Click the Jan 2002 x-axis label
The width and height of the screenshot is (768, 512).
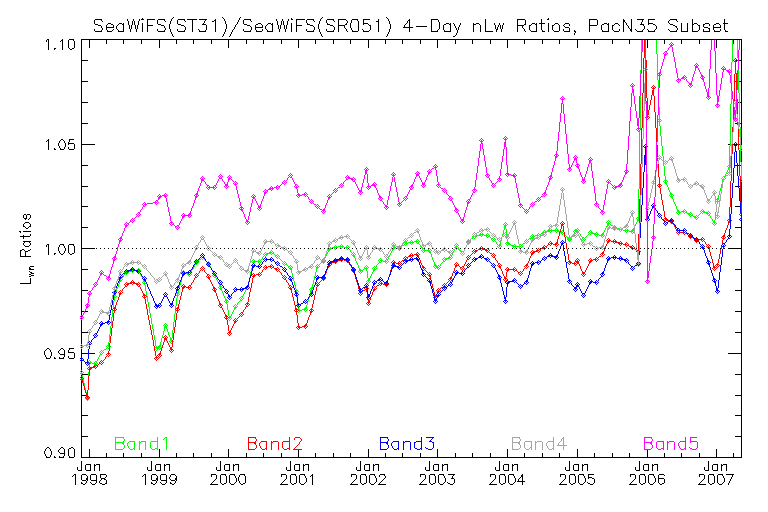tap(368, 473)
